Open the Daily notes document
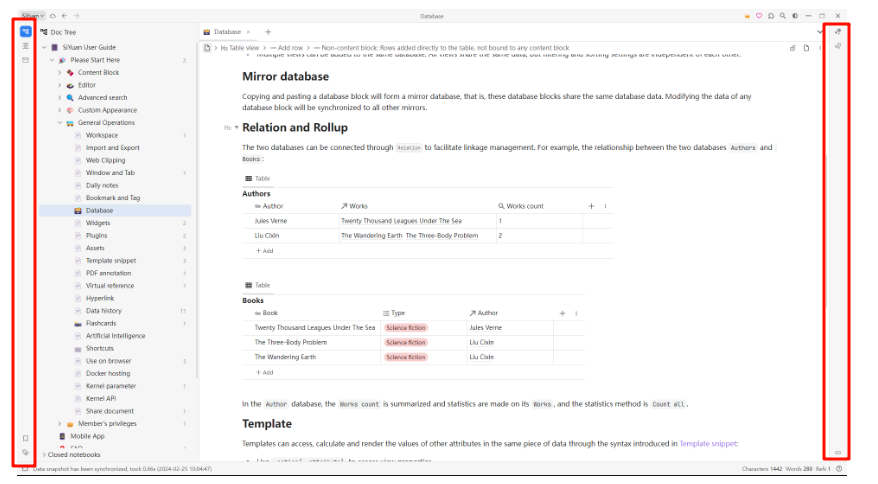 click(x=102, y=185)
